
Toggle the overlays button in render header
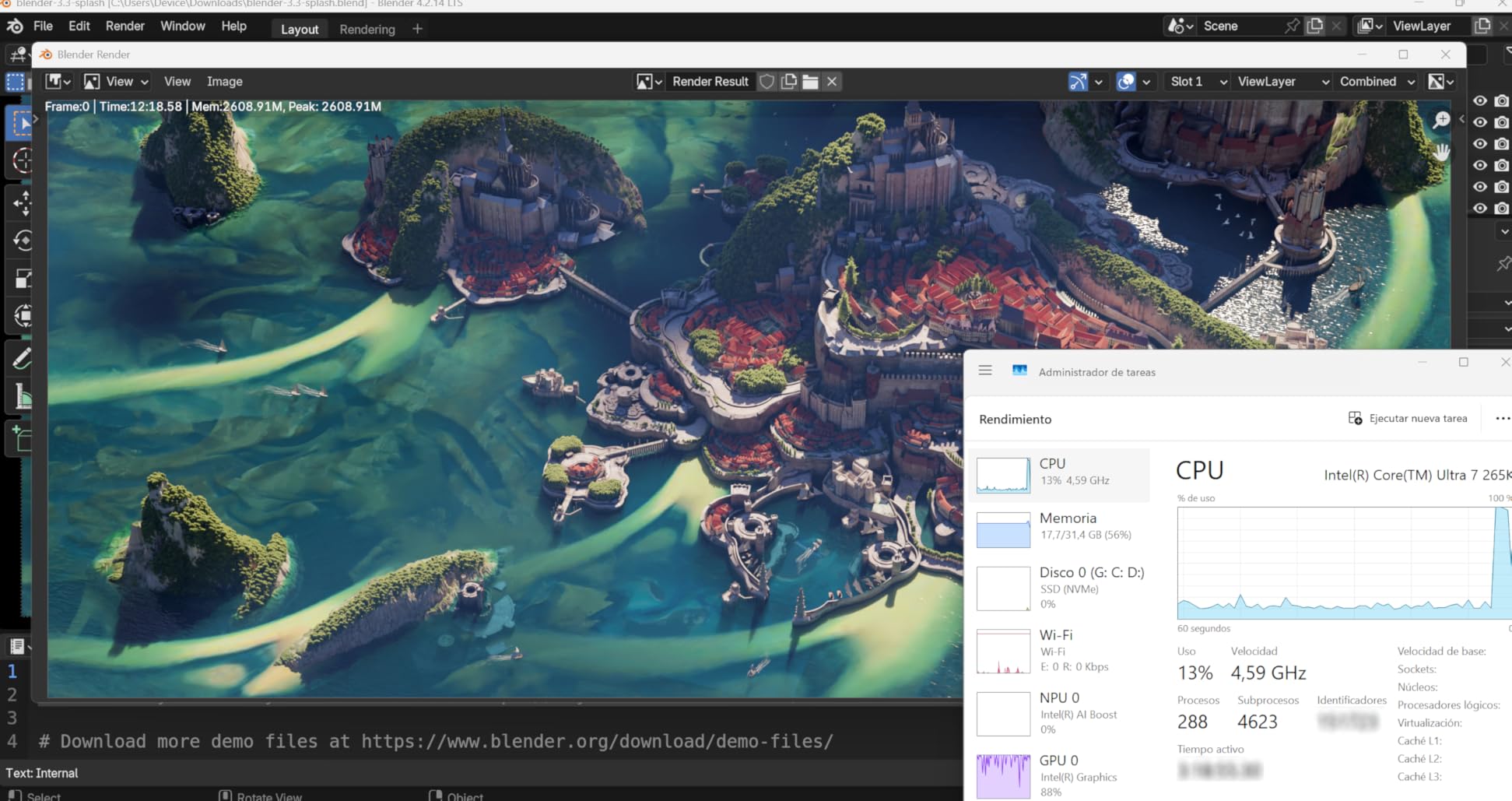[1126, 82]
